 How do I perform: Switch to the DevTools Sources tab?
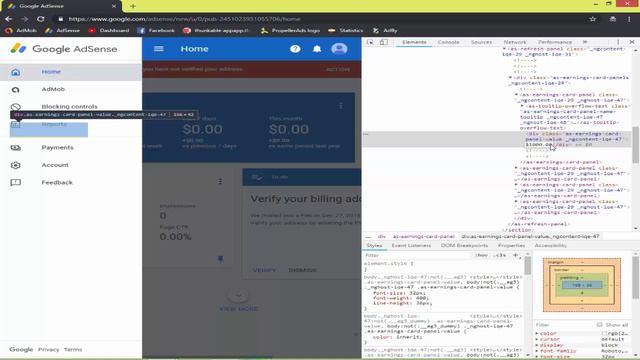pos(481,42)
